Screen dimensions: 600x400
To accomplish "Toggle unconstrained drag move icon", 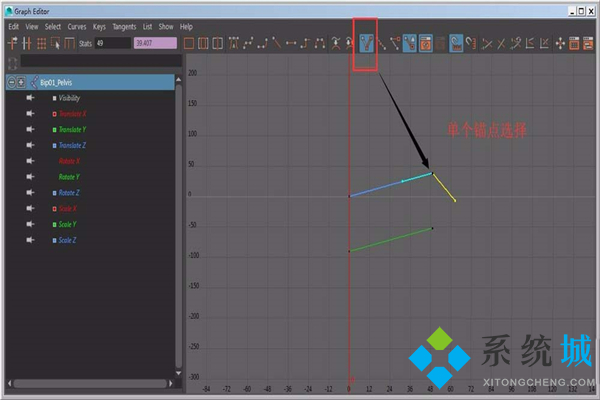I will (560, 43).
